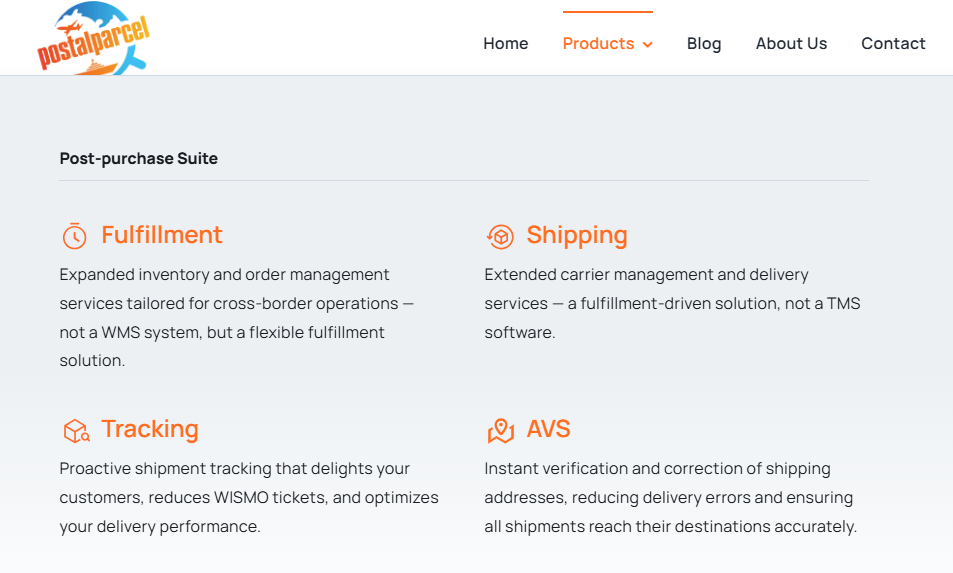The height and width of the screenshot is (573, 953).
Task: Click the AVS map pin icon
Action: tap(500, 430)
